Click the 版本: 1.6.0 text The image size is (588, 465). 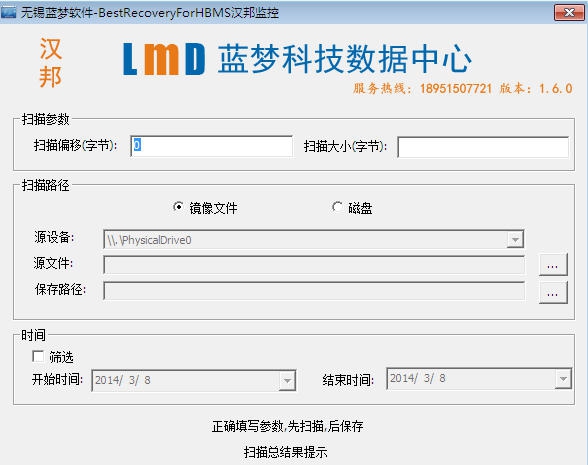click(x=536, y=88)
